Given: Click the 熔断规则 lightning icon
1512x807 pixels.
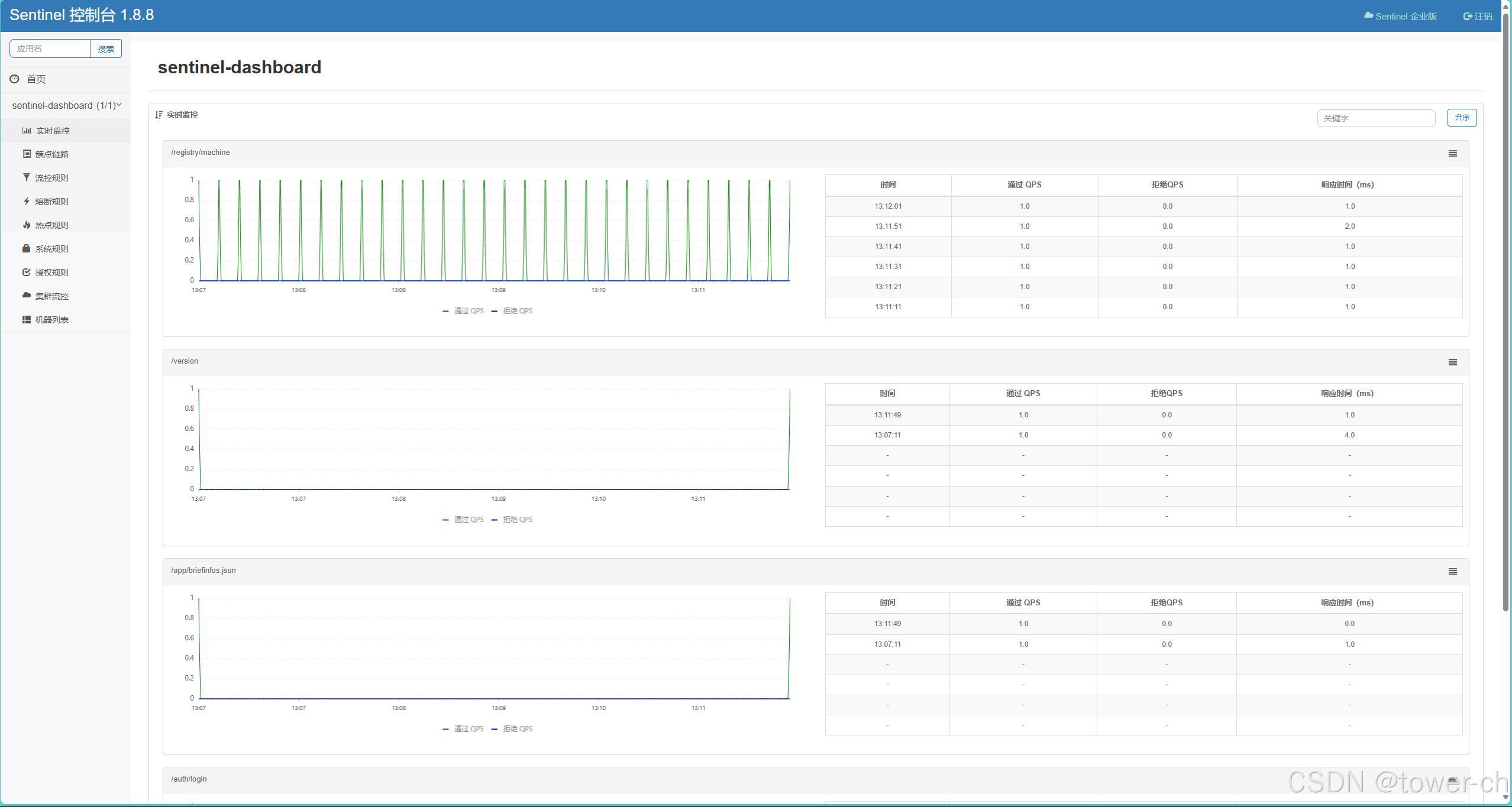Looking at the screenshot, I should [x=27, y=201].
